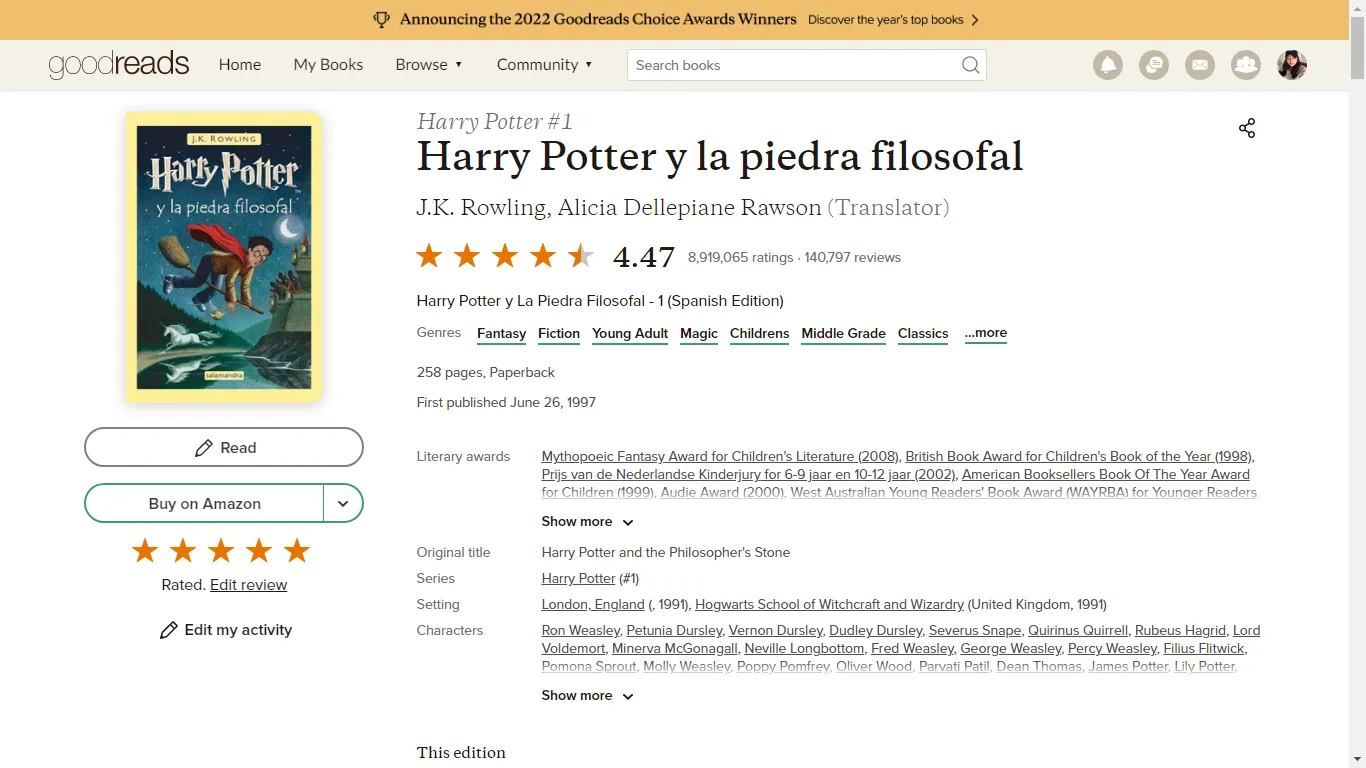Click the book cover thumbnail
The height and width of the screenshot is (768, 1366).
224,258
